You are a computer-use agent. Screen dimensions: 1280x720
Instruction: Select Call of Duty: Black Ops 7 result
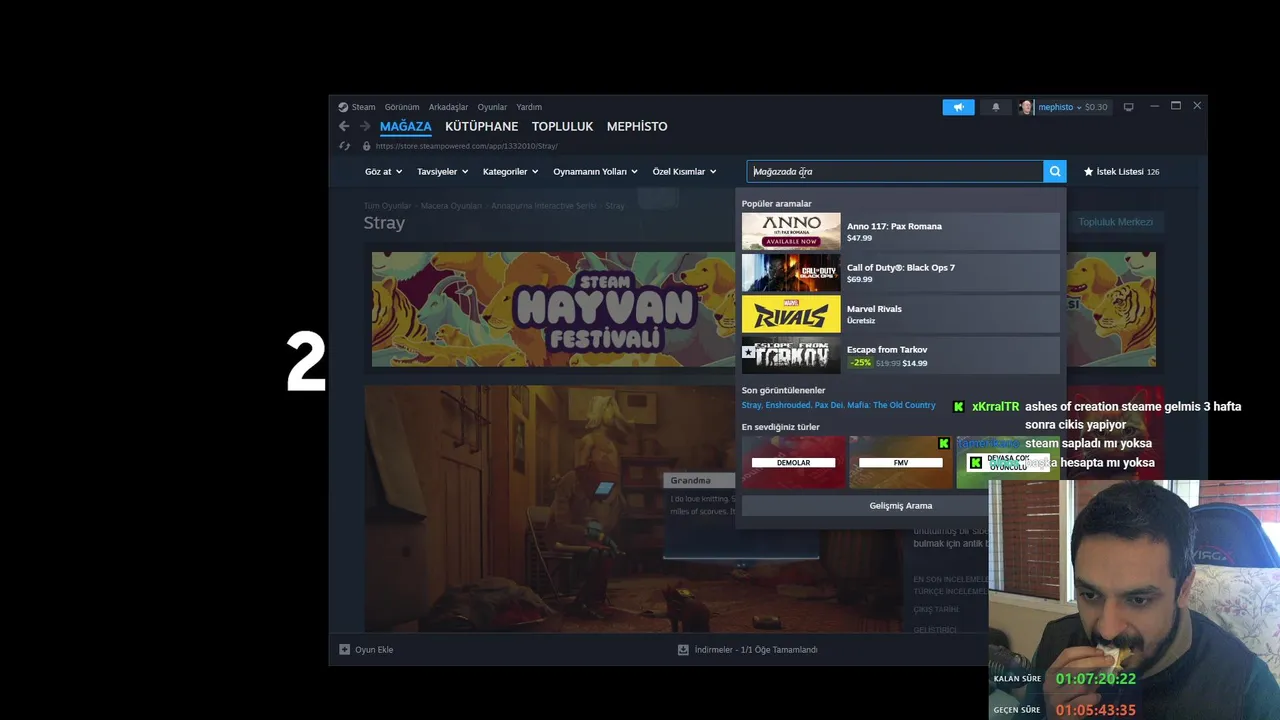coord(900,273)
